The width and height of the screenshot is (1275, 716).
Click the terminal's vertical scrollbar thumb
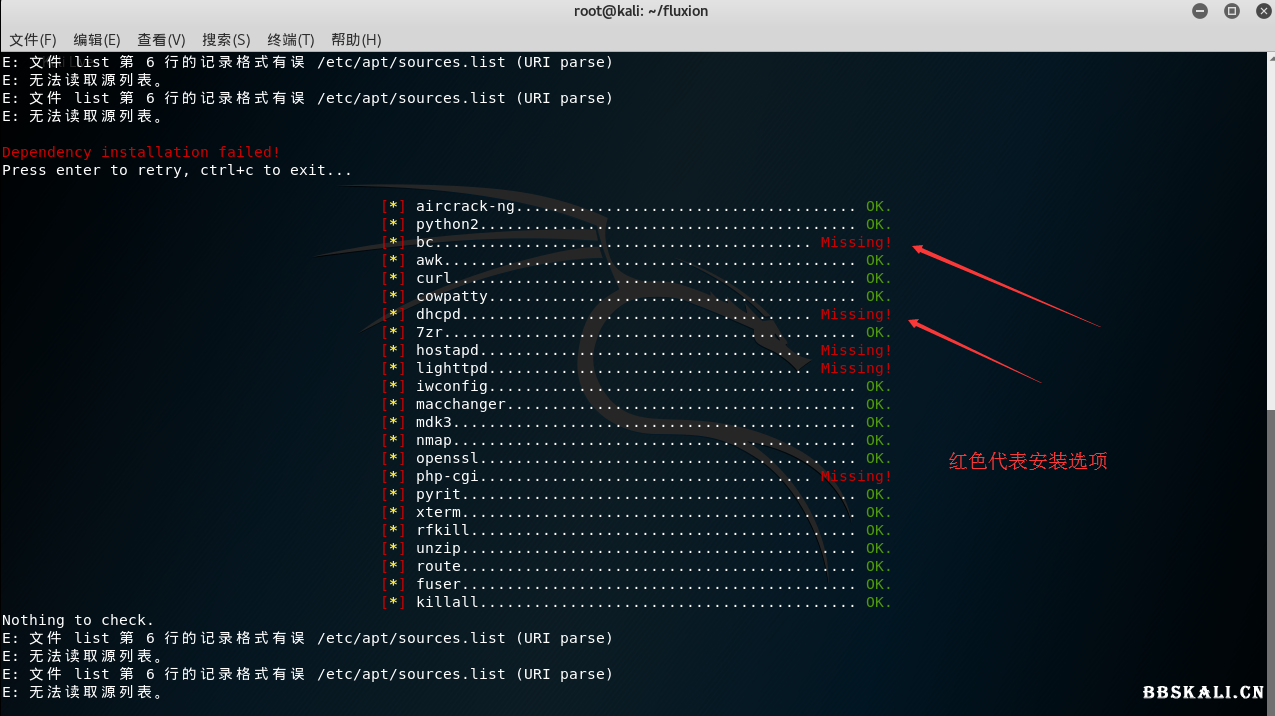click(1270, 560)
